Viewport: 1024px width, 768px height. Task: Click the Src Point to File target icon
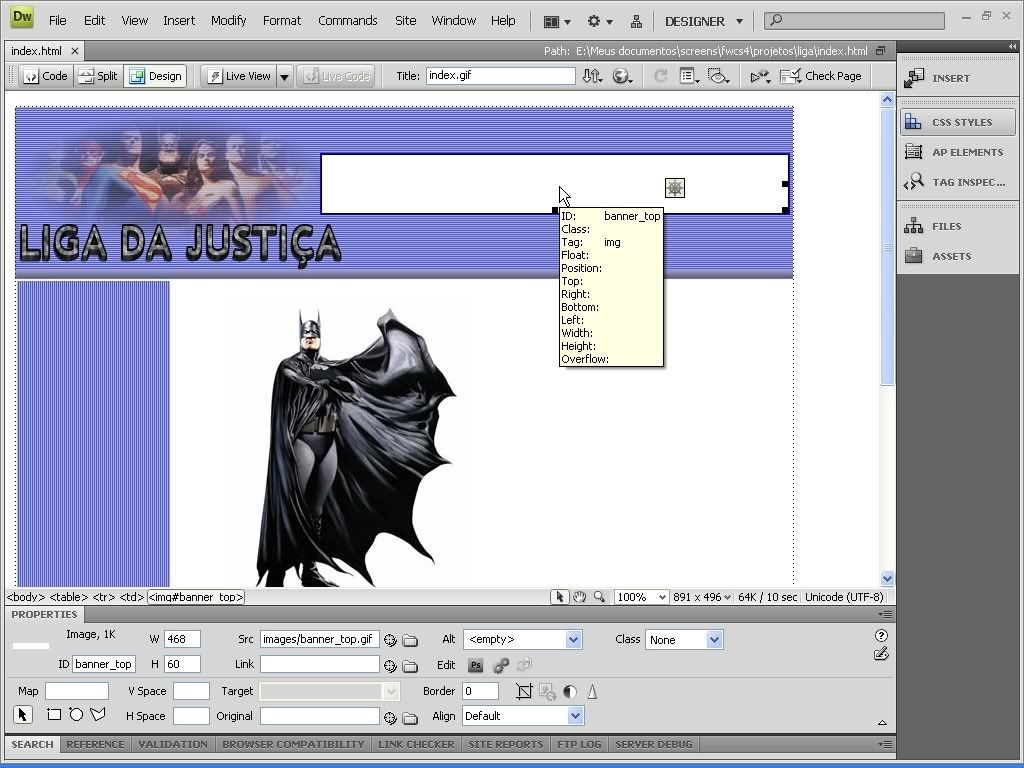(390, 640)
